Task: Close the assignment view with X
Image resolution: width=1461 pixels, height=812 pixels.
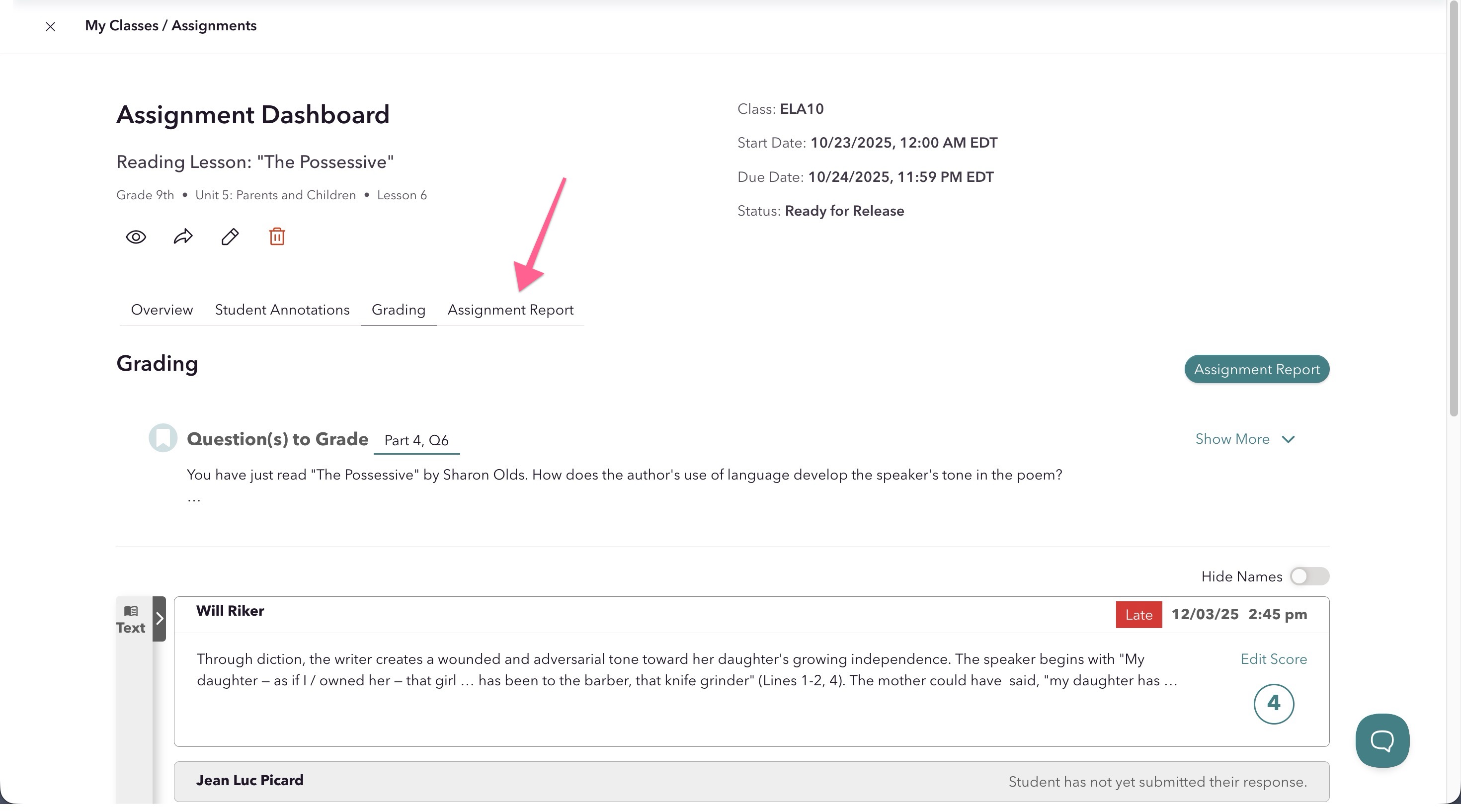Action: (51, 26)
